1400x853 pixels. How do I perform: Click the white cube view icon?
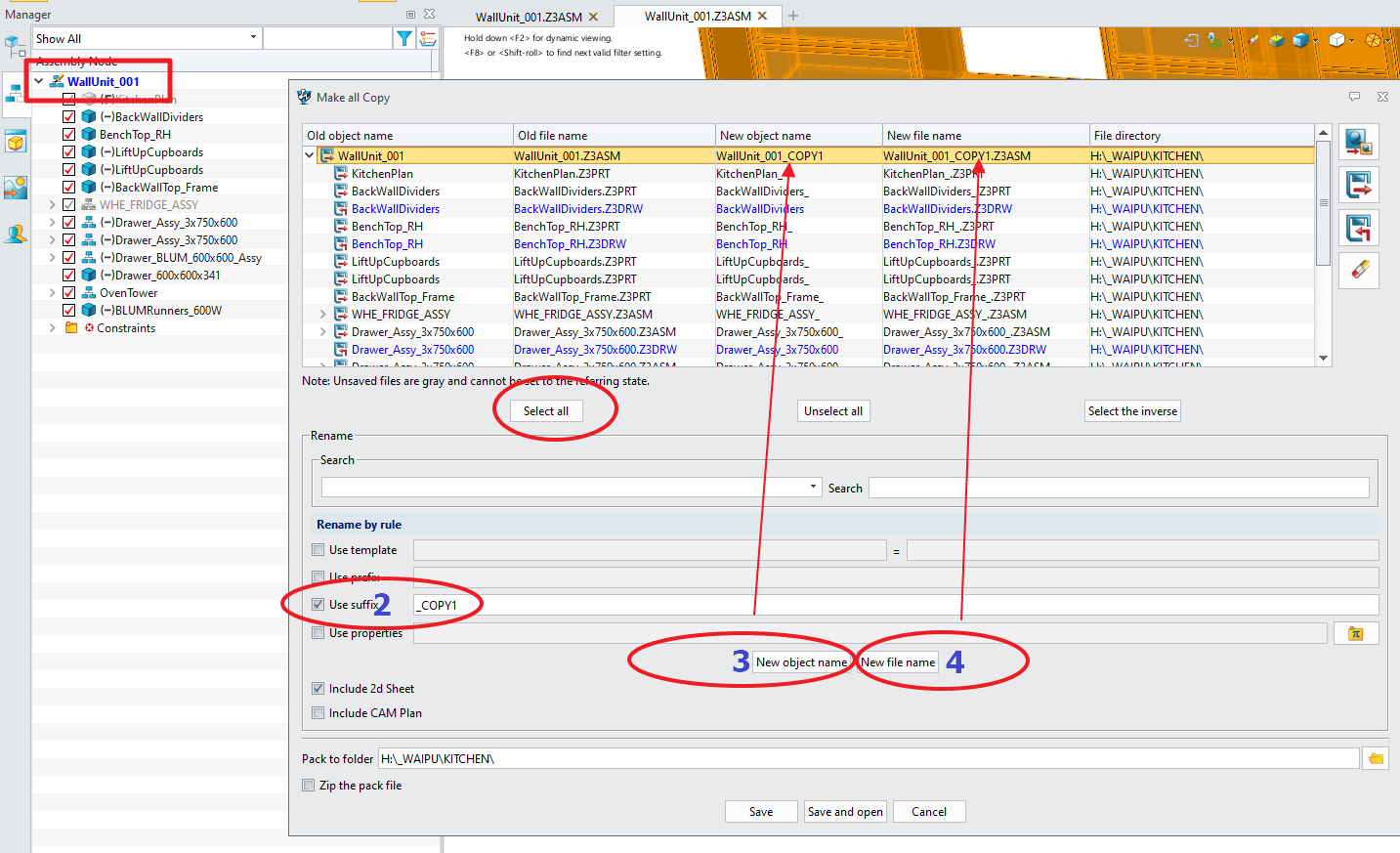(x=1336, y=40)
